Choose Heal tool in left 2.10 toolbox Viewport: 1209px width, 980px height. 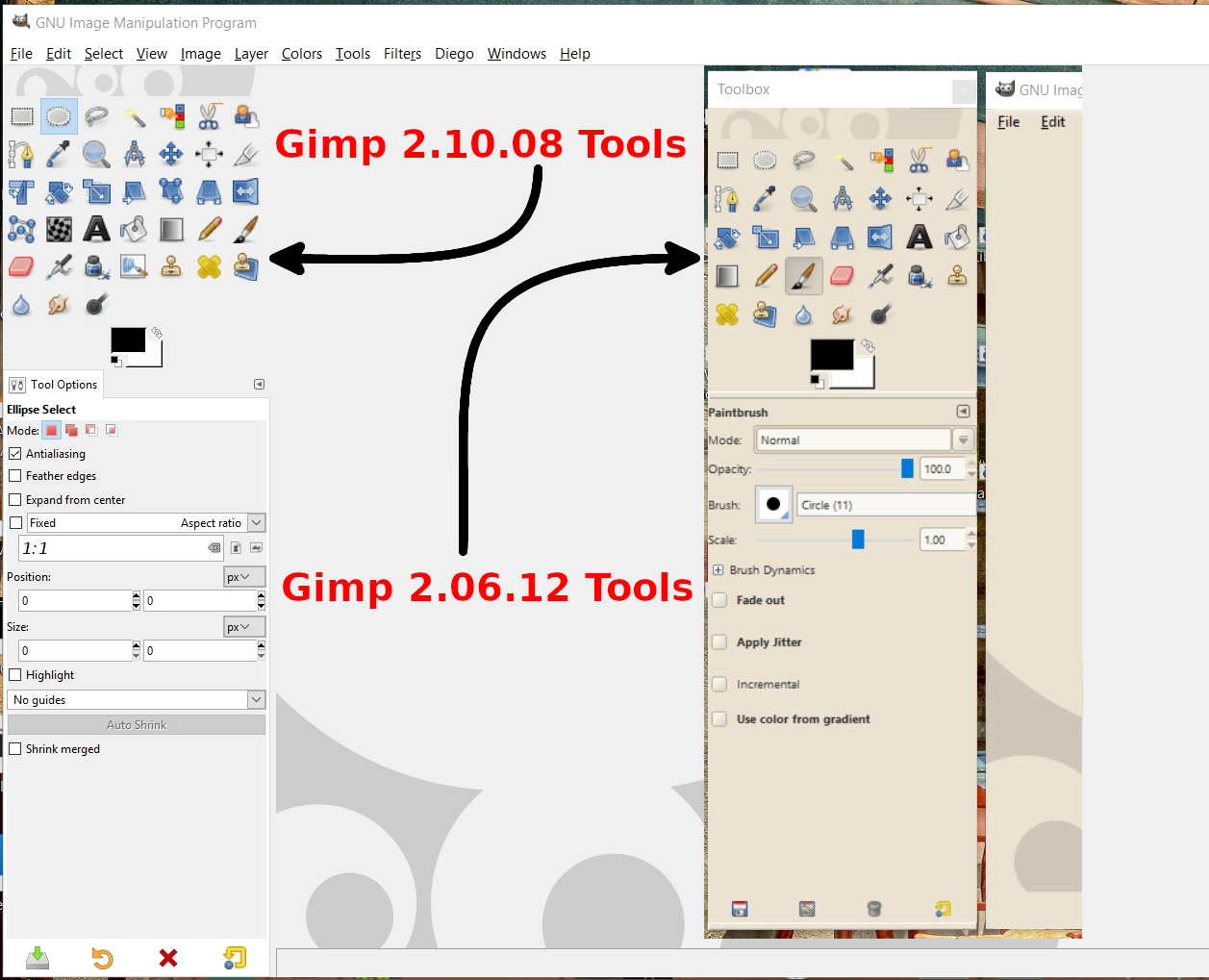pos(209,266)
